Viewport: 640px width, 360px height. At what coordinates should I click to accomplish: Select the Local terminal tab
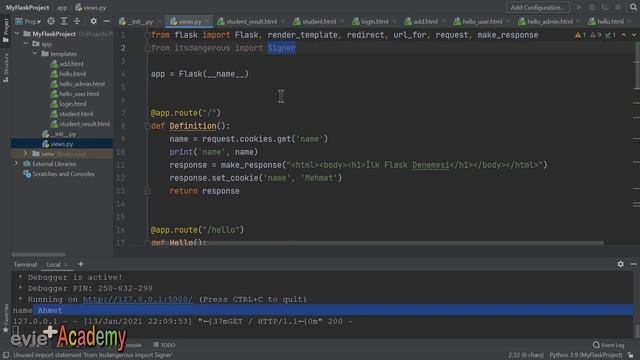[x=53, y=264]
